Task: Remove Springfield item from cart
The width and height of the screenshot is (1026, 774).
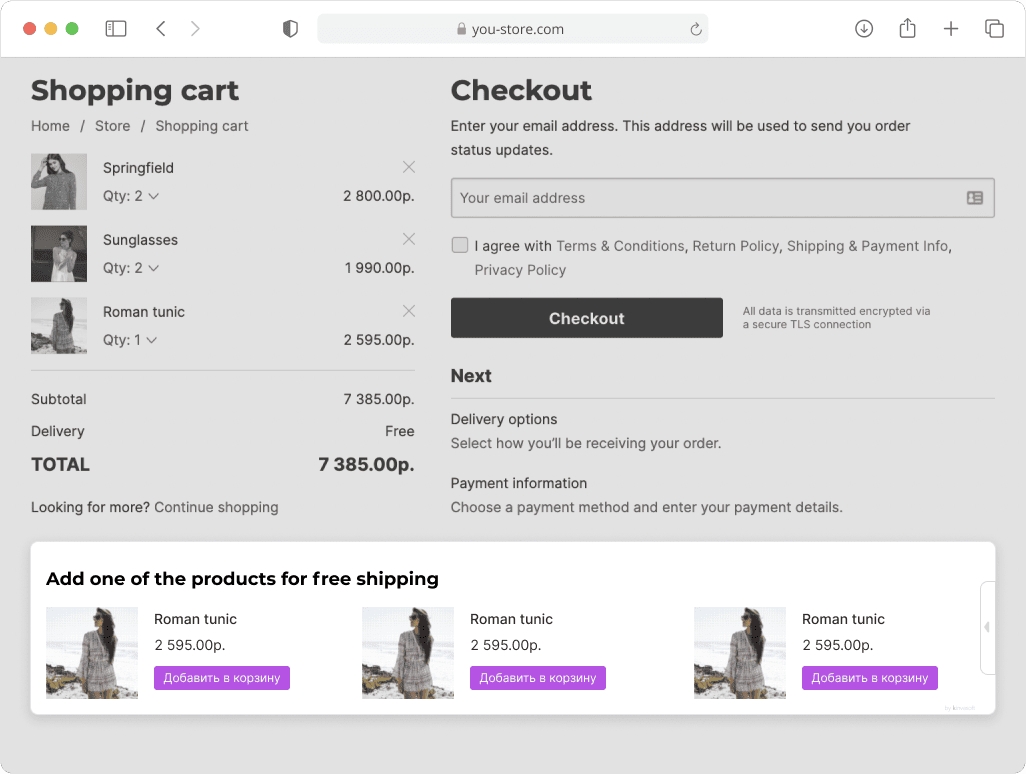Action: click(408, 167)
